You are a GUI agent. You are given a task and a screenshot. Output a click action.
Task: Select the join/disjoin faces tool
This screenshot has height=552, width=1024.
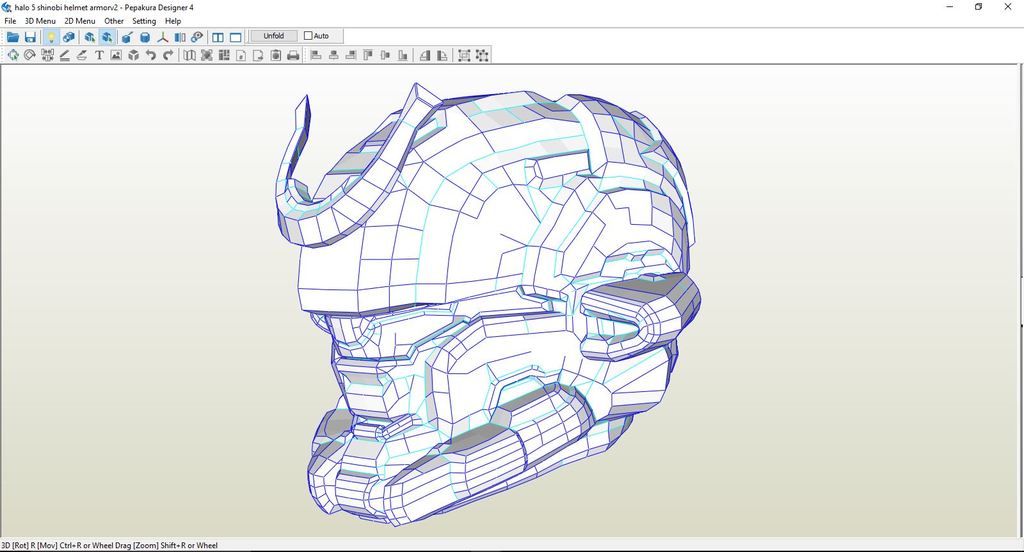coord(47,56)
